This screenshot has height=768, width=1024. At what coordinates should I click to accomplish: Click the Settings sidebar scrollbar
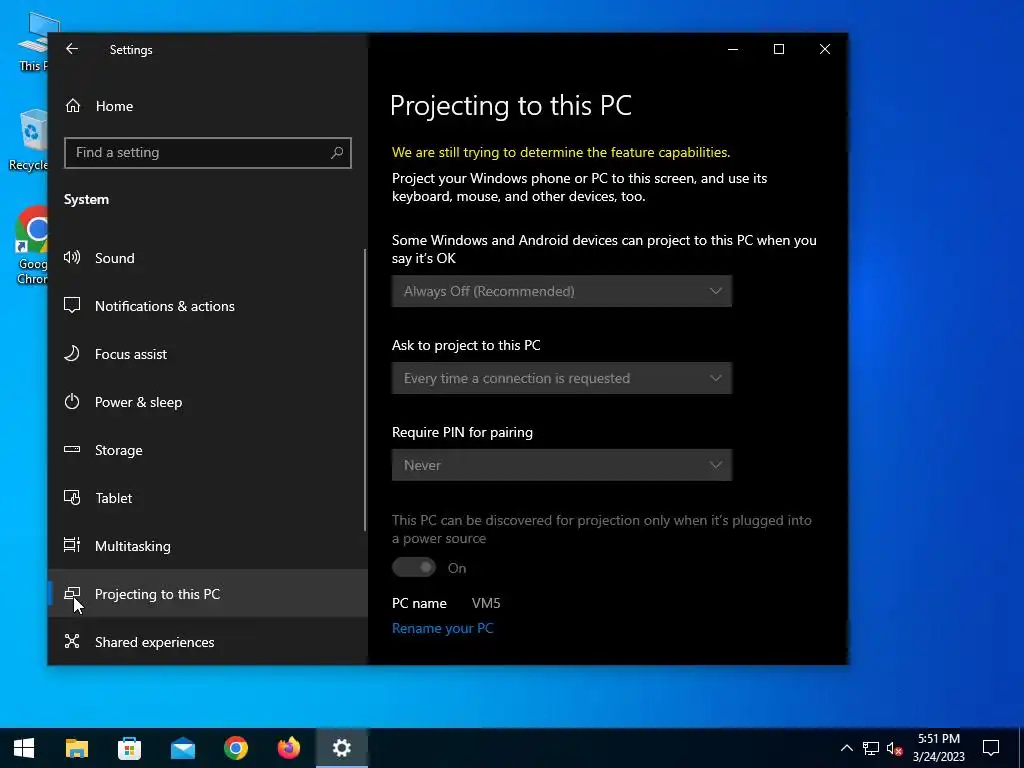pyautogui.click(x=365, y=390)
